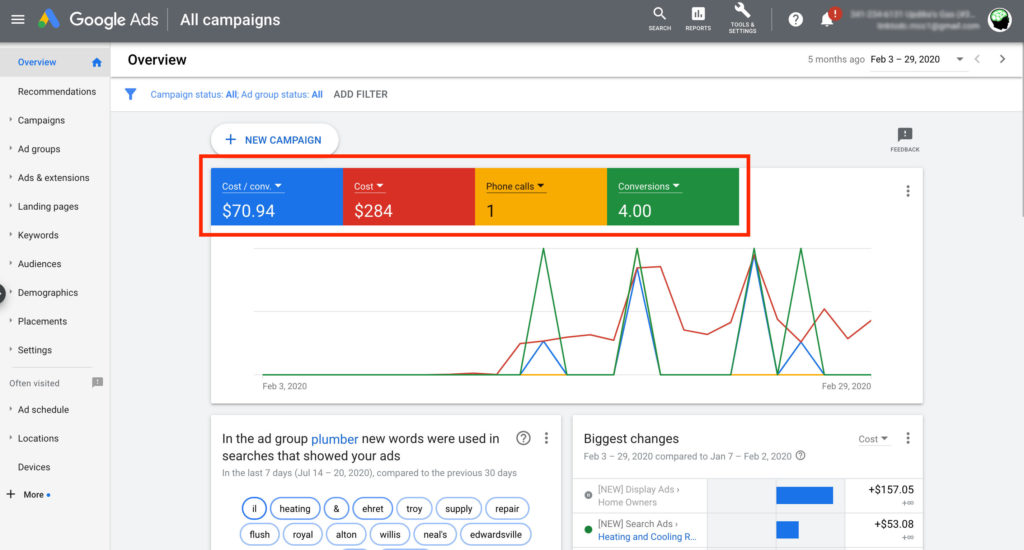
Task: Select the 'repair' word chip
Action: (507, 508)
